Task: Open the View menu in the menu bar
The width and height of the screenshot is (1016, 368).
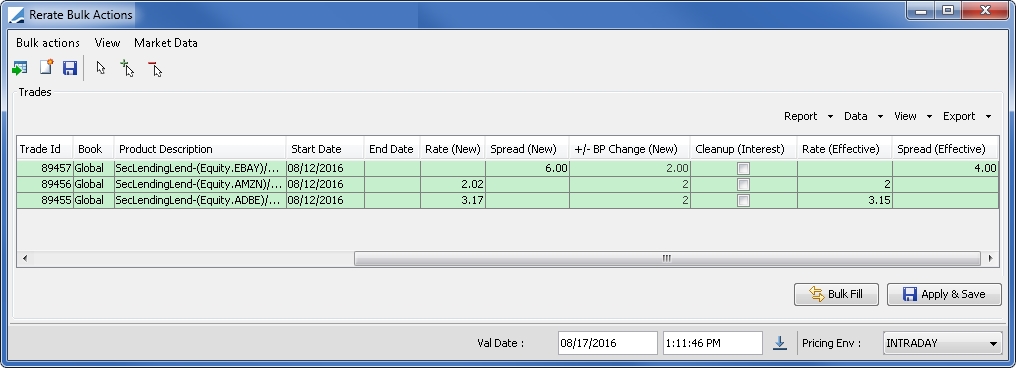Action: [x=107, y=43]
